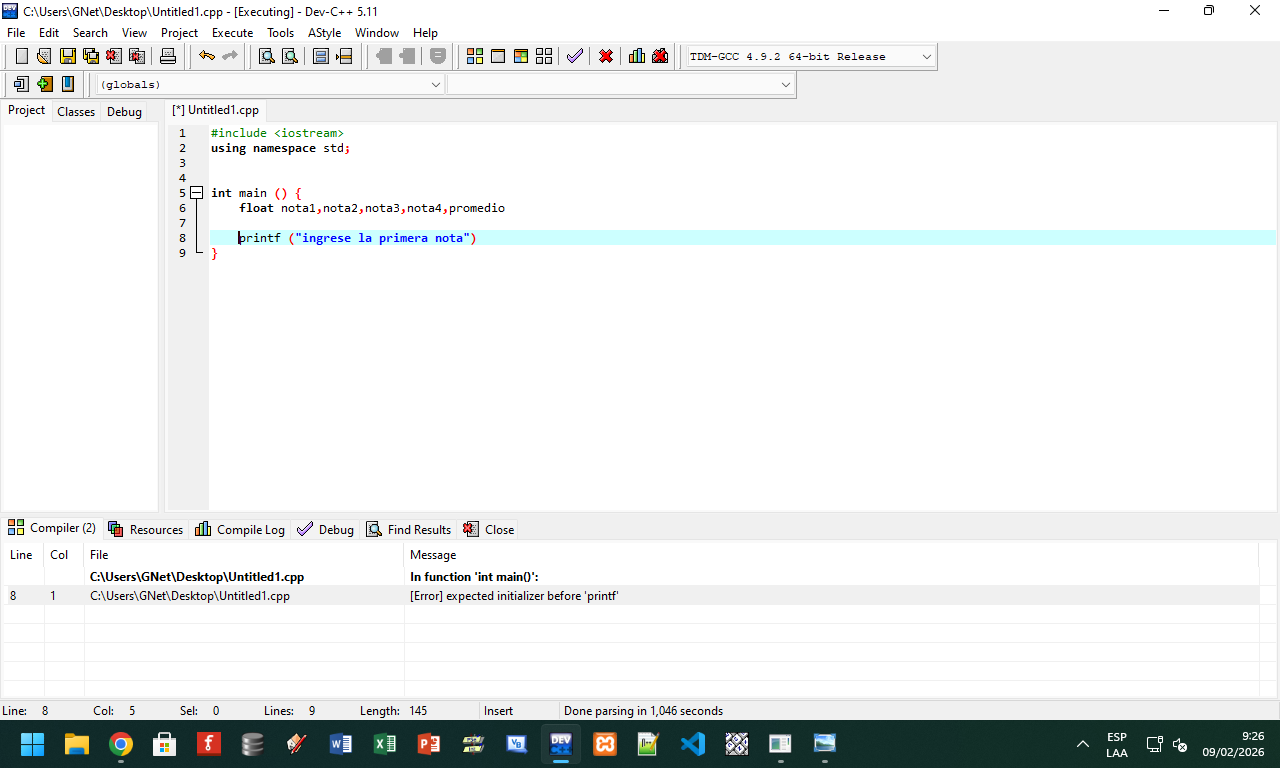
Task: Open the profile analysis chart icon
Action: tap(637, 56)
